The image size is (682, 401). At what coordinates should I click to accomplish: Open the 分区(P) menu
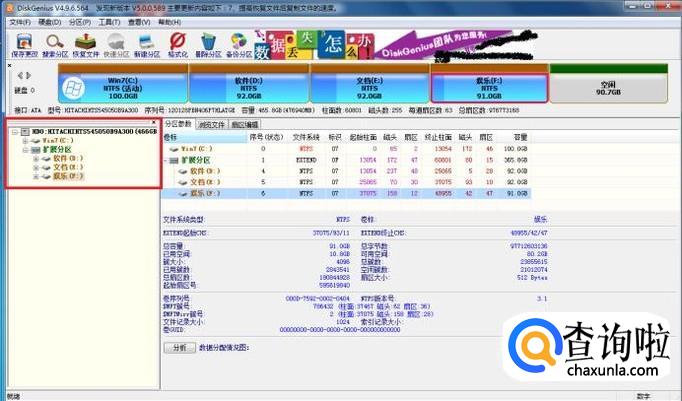(x=80, y=22)
